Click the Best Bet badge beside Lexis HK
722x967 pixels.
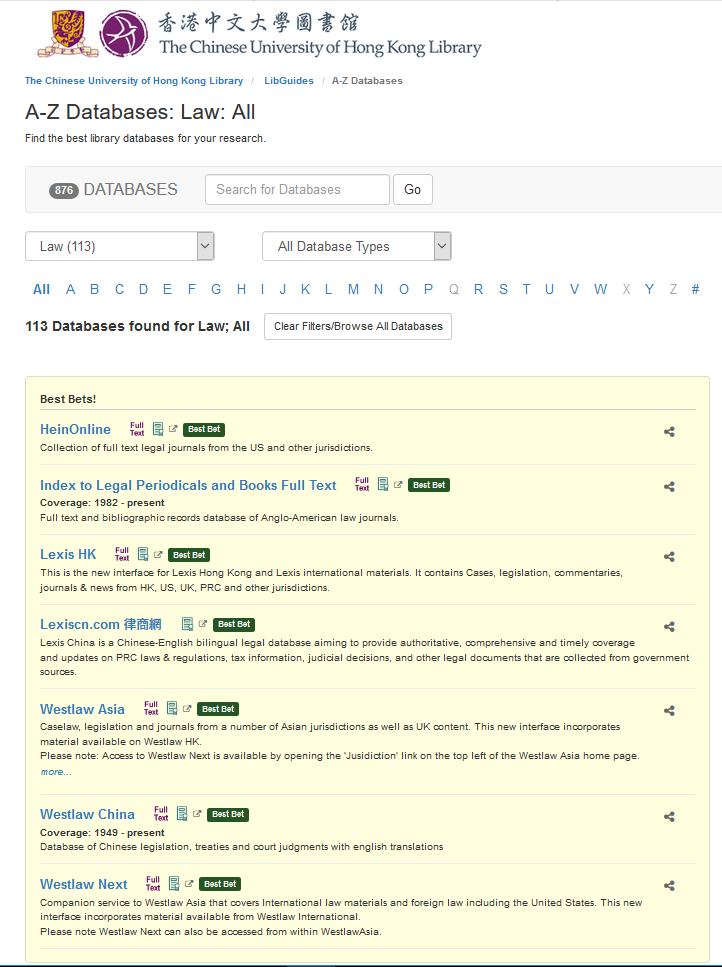click(189, 555)
